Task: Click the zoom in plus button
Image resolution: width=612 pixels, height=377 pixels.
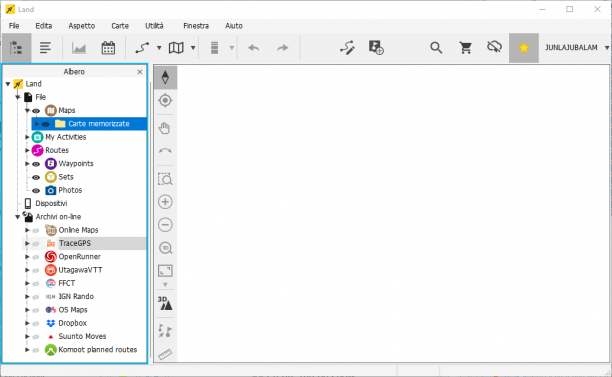Action: pyautogui.click(x=165, y=202)
